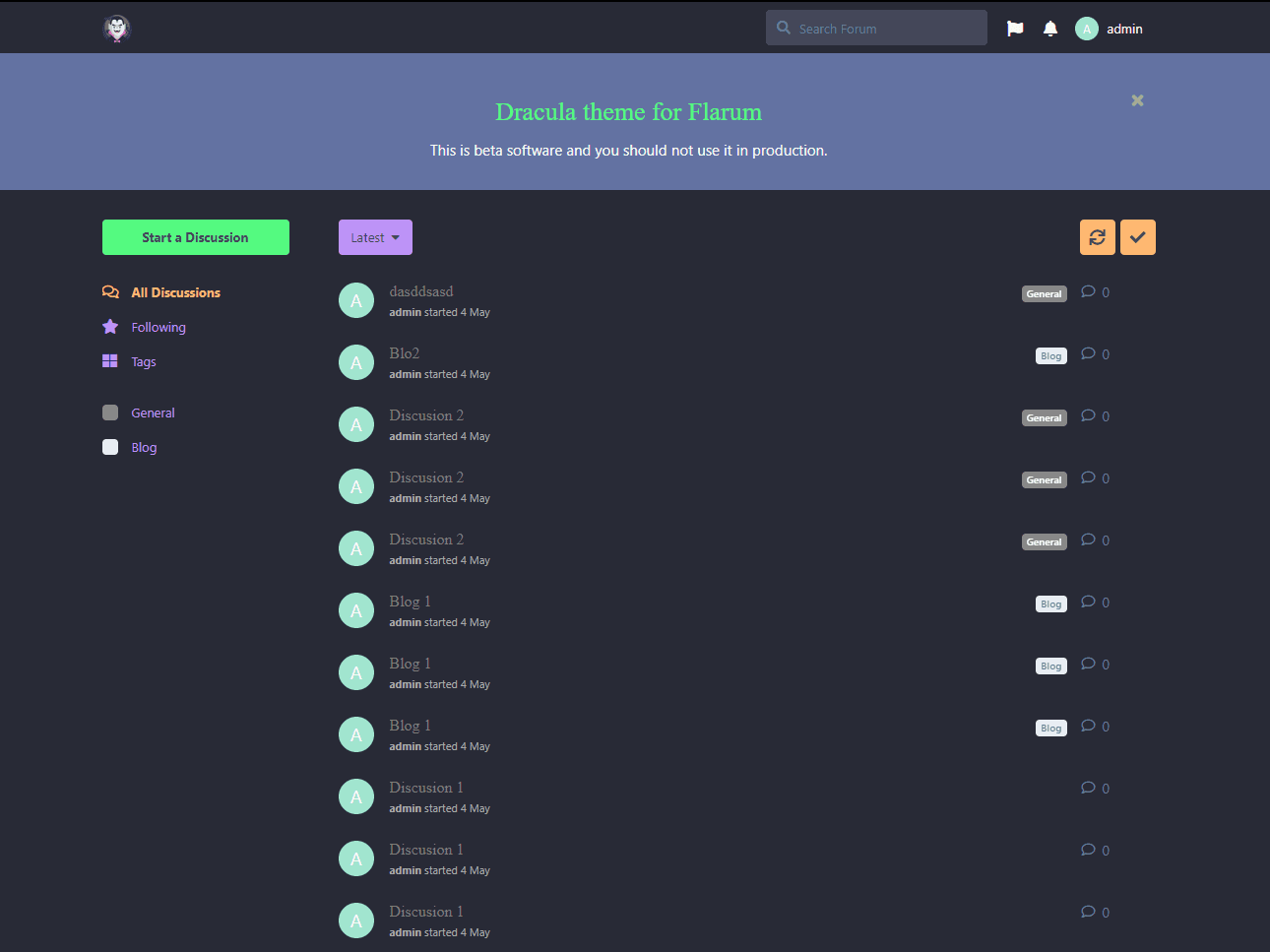Mark all discussions read with the checkmark icon

[1137, 237]
